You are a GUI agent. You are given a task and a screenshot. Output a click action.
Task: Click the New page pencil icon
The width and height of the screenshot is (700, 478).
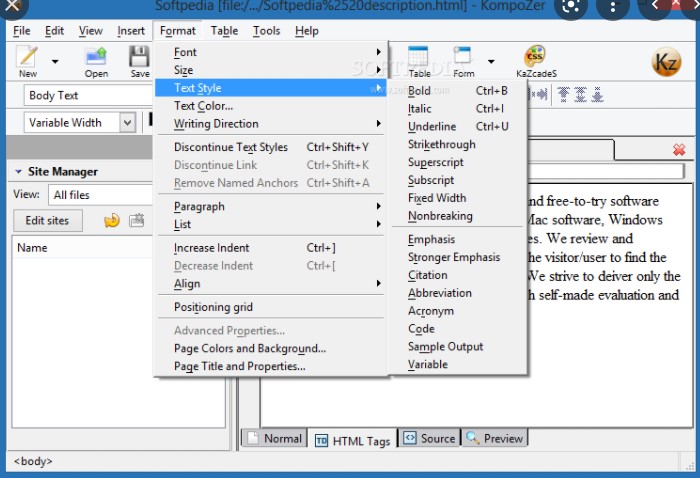27,57
